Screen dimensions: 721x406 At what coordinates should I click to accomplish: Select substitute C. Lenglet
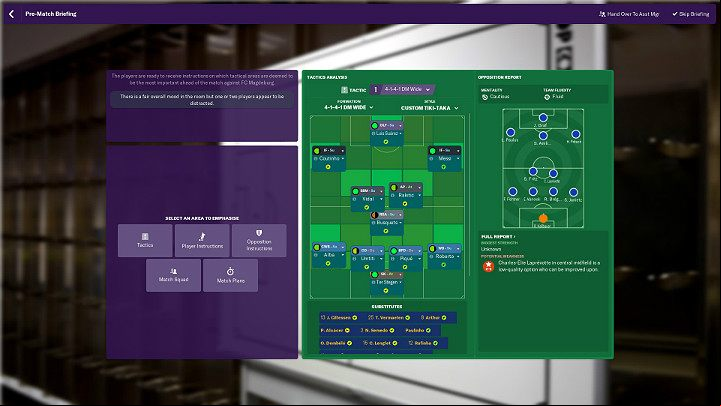381,343
